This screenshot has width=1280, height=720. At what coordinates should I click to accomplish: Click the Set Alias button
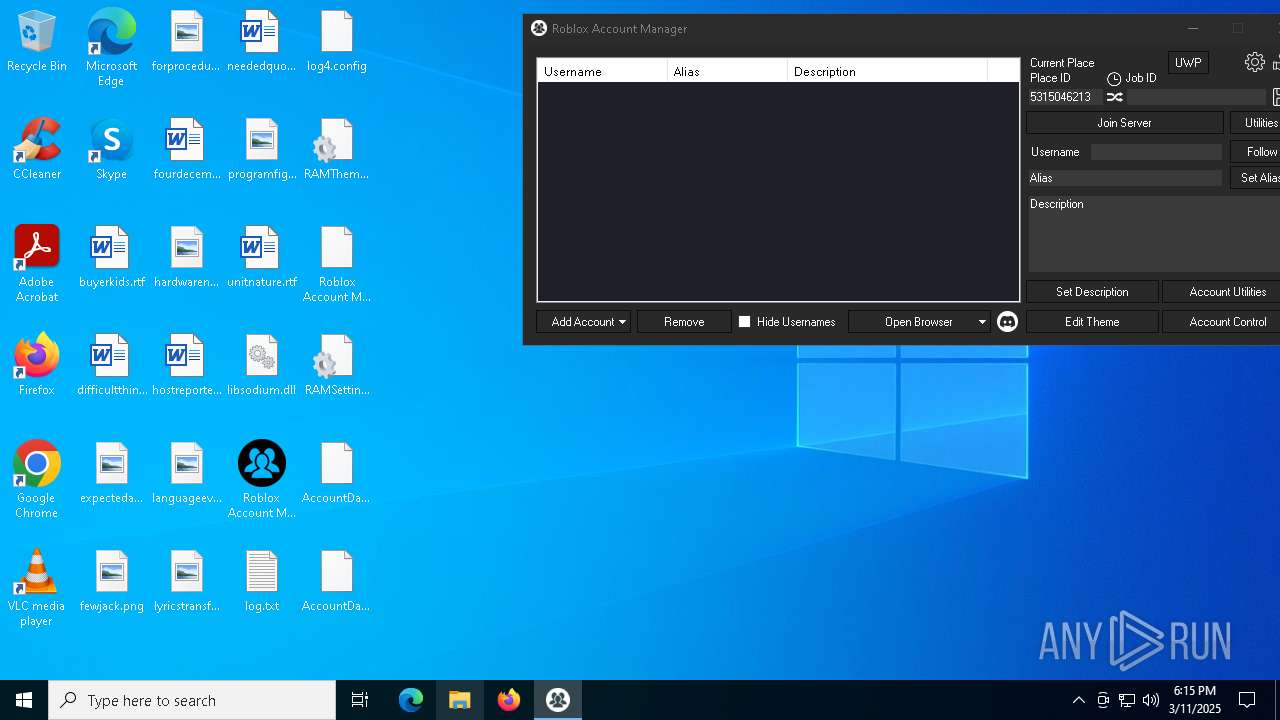(1256, 178)
